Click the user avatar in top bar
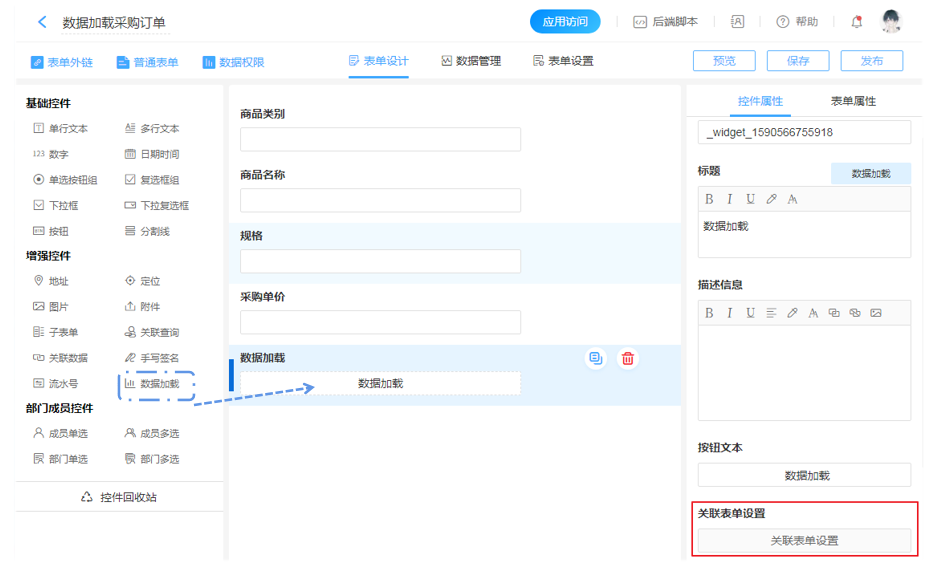The width and height of the screenshot is (939, 576). click(890, 22)
